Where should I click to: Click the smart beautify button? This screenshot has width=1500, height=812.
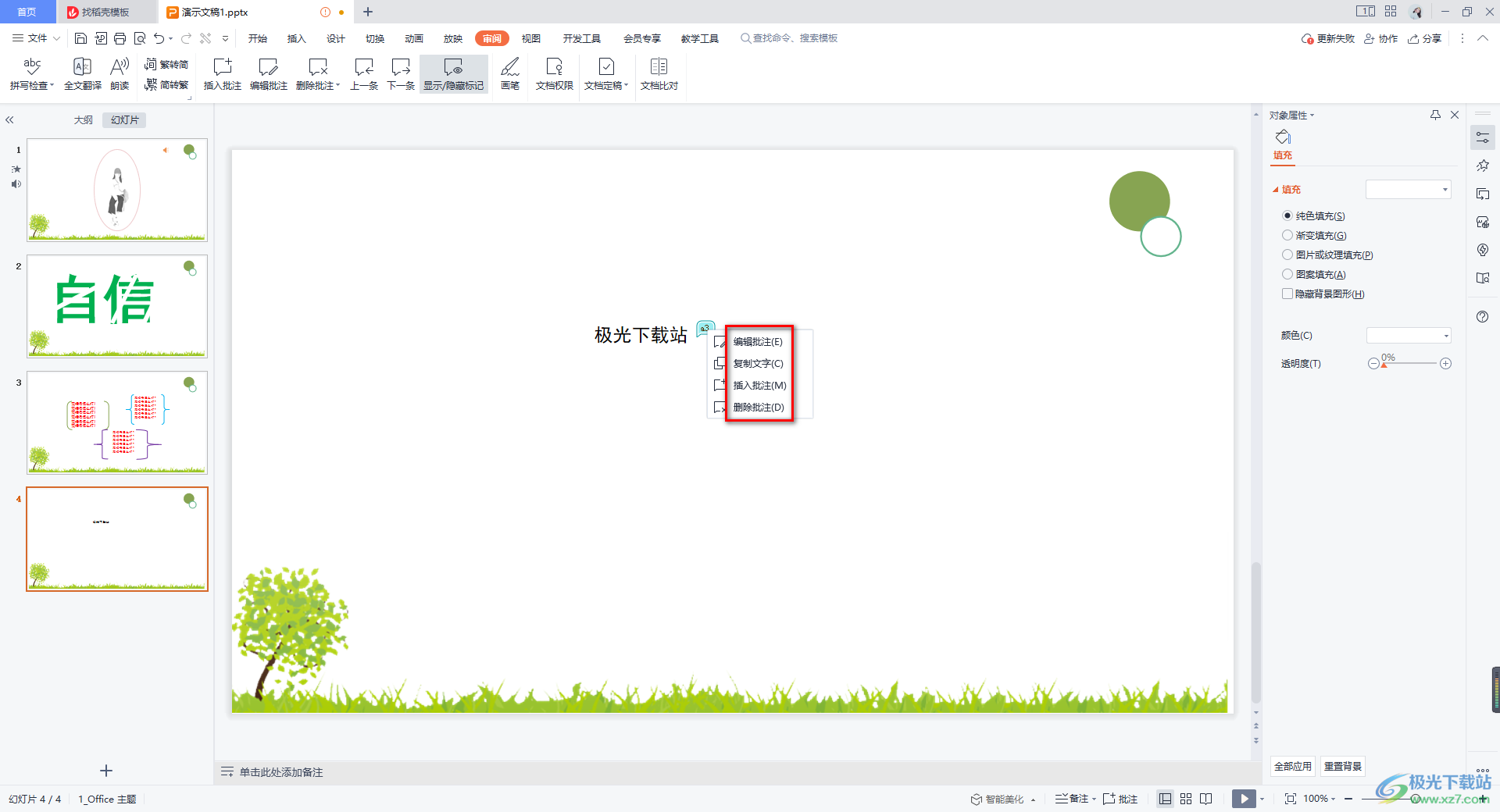pyautogui.click(x=998, y=799)
